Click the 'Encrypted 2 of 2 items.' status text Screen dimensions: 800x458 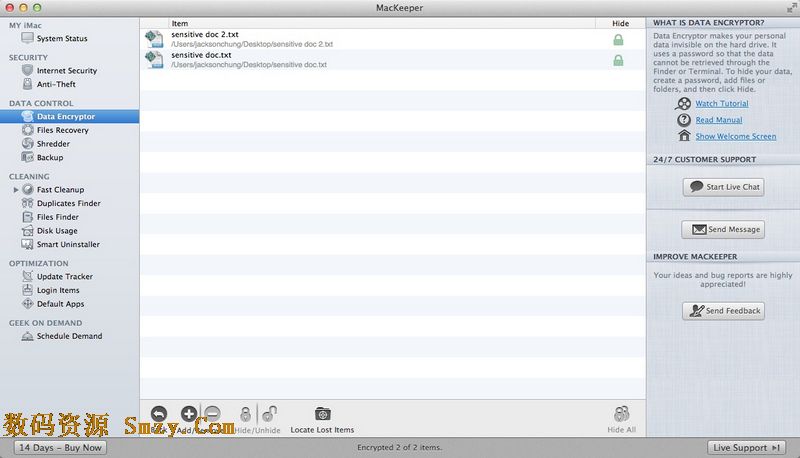click(x=399, y=447)
